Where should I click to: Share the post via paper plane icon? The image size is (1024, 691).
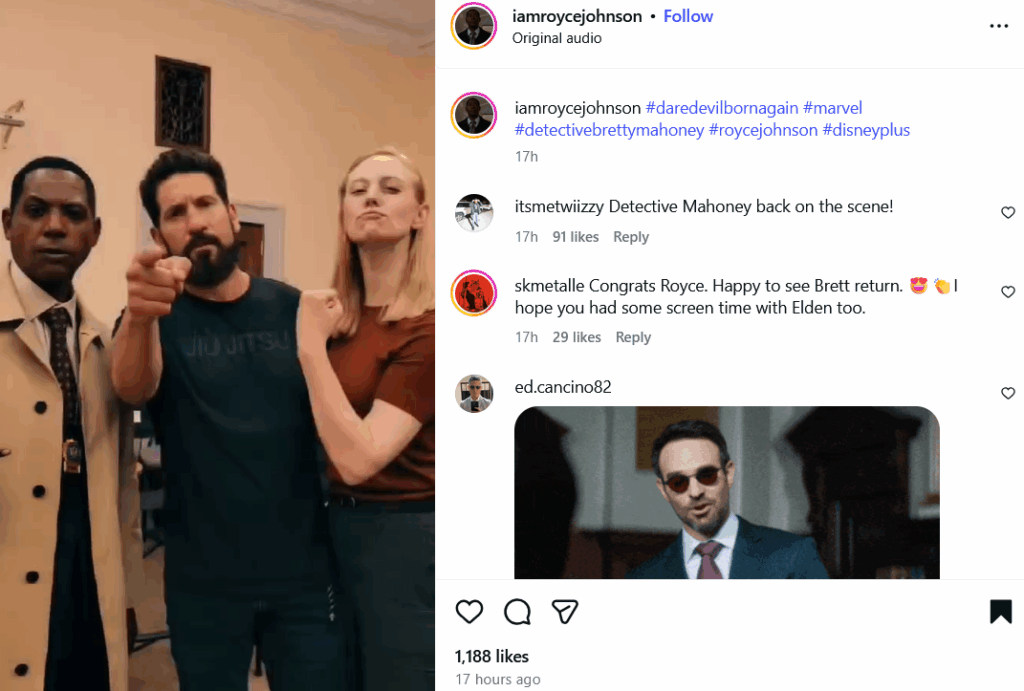click(x=566, y=612)
